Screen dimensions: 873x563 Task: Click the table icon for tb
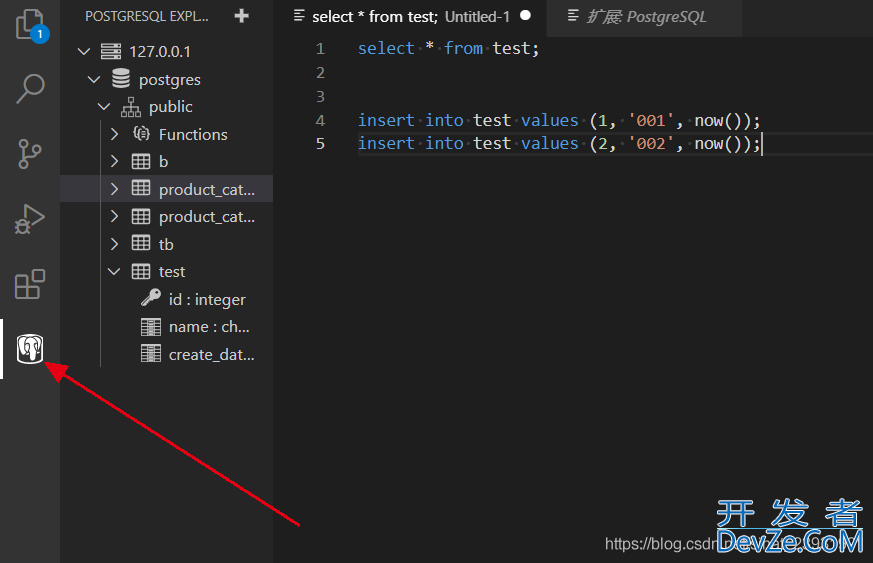[x=141, y=243]
